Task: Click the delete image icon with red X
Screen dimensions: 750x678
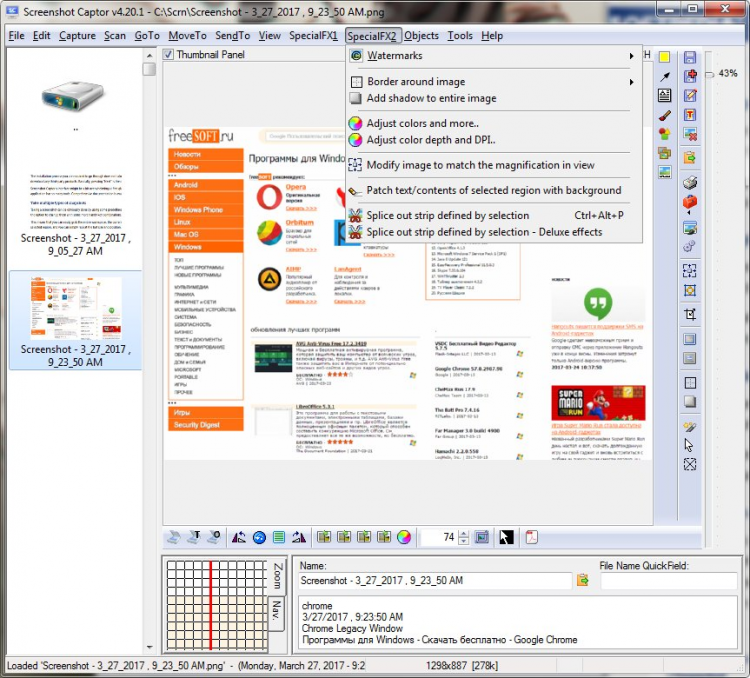Action: (690, 134)
